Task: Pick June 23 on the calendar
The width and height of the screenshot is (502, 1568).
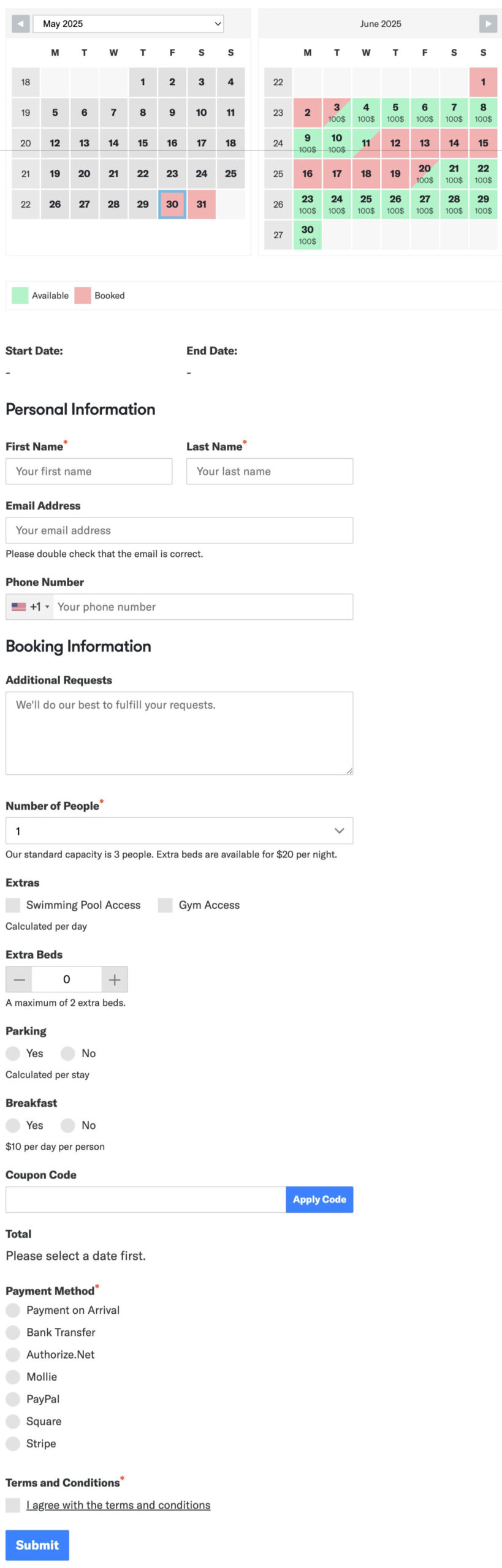Action: pyautogui.click(x=307, y=204)
